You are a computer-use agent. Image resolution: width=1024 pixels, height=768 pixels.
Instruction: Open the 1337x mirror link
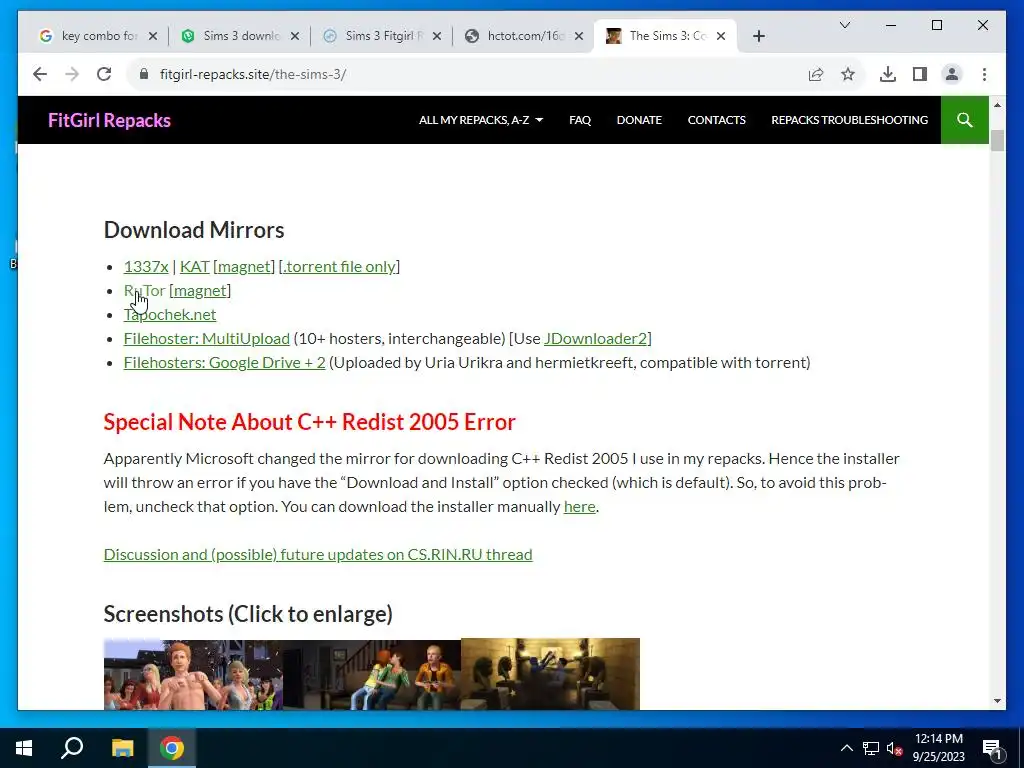click(146, 266)
